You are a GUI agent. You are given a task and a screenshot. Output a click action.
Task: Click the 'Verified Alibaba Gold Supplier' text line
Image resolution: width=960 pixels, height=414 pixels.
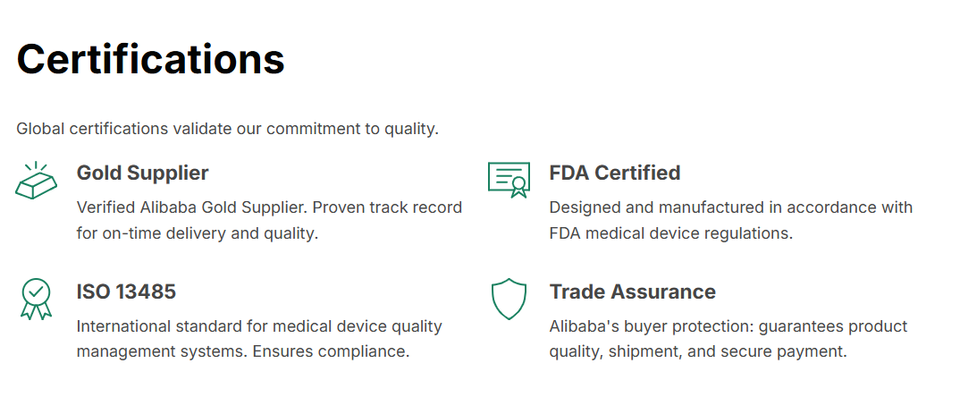coord(269,208)
